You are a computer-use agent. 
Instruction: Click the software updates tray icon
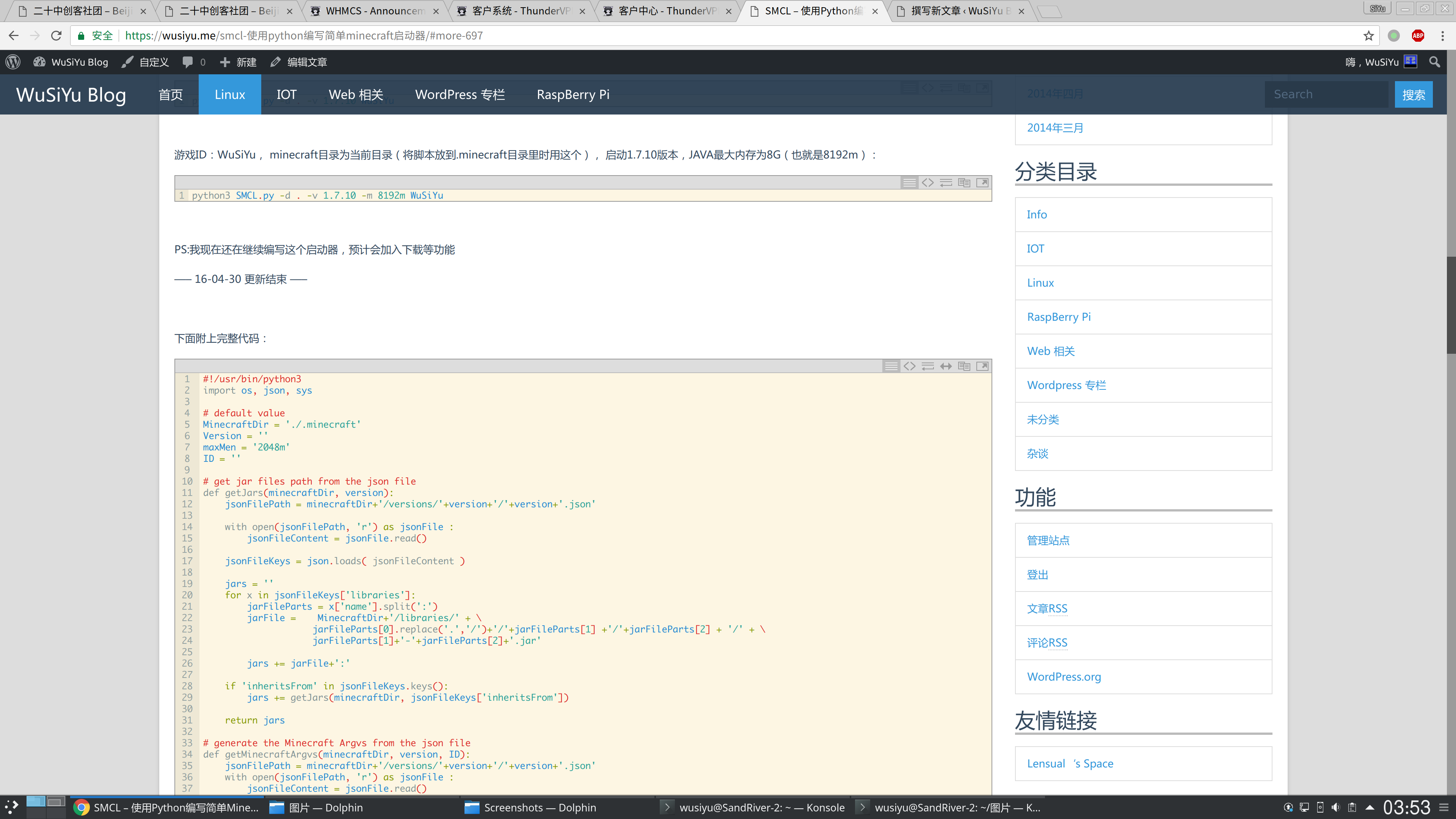pyautogui.click(x=1288, y=807)
